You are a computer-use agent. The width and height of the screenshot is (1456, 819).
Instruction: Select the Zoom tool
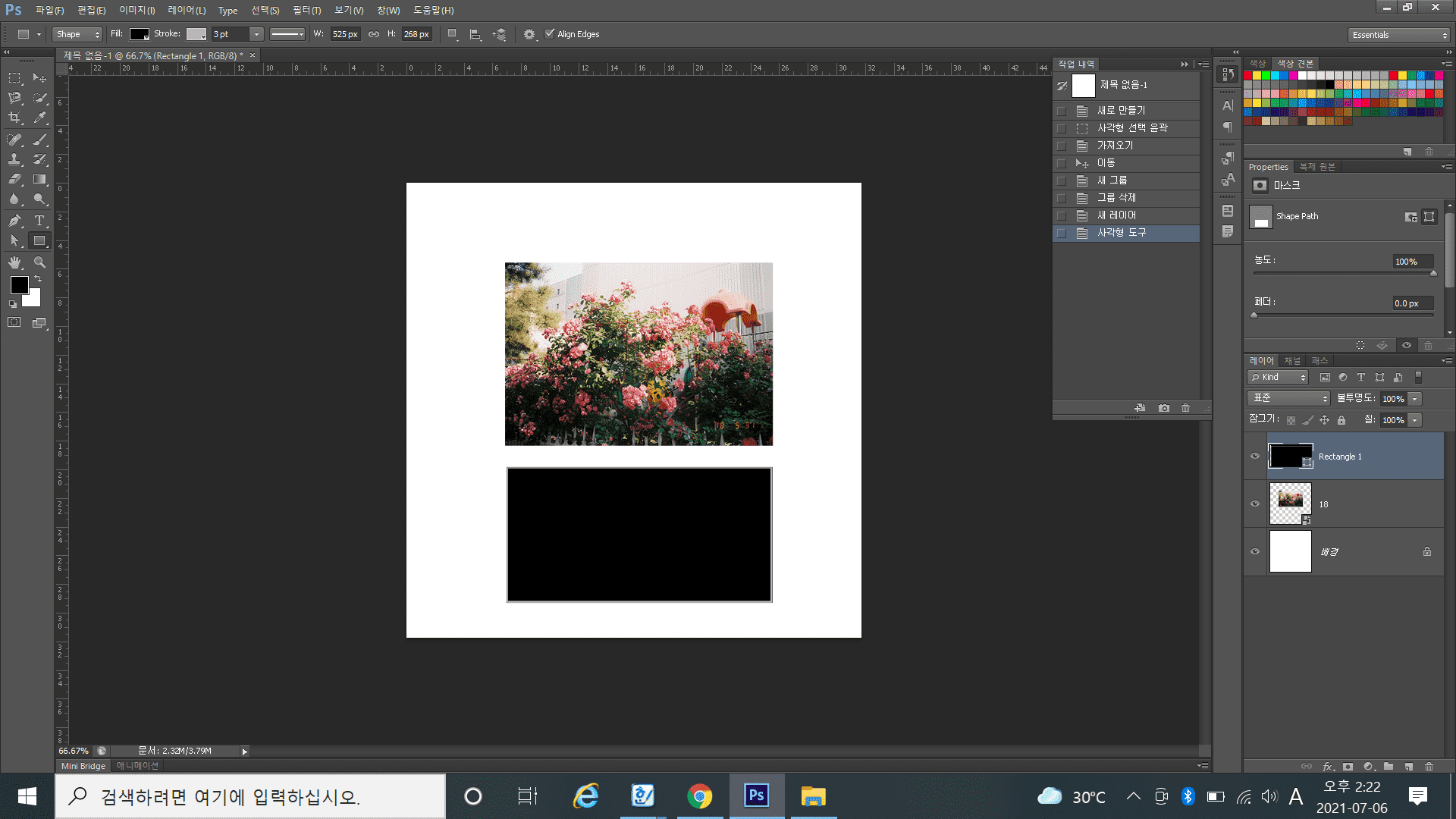[x=39, y=262]
